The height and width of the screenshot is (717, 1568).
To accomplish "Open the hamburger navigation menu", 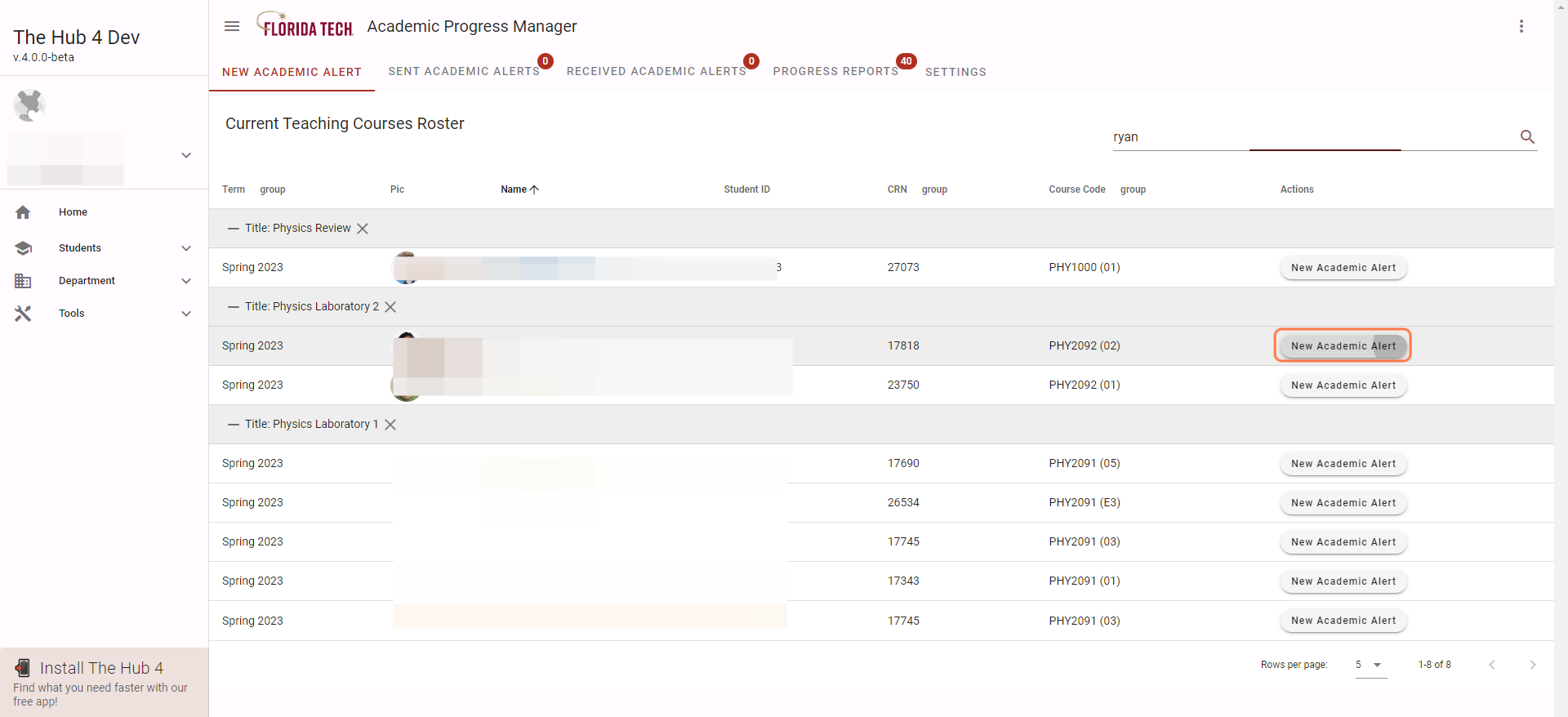I will [232, 26].
